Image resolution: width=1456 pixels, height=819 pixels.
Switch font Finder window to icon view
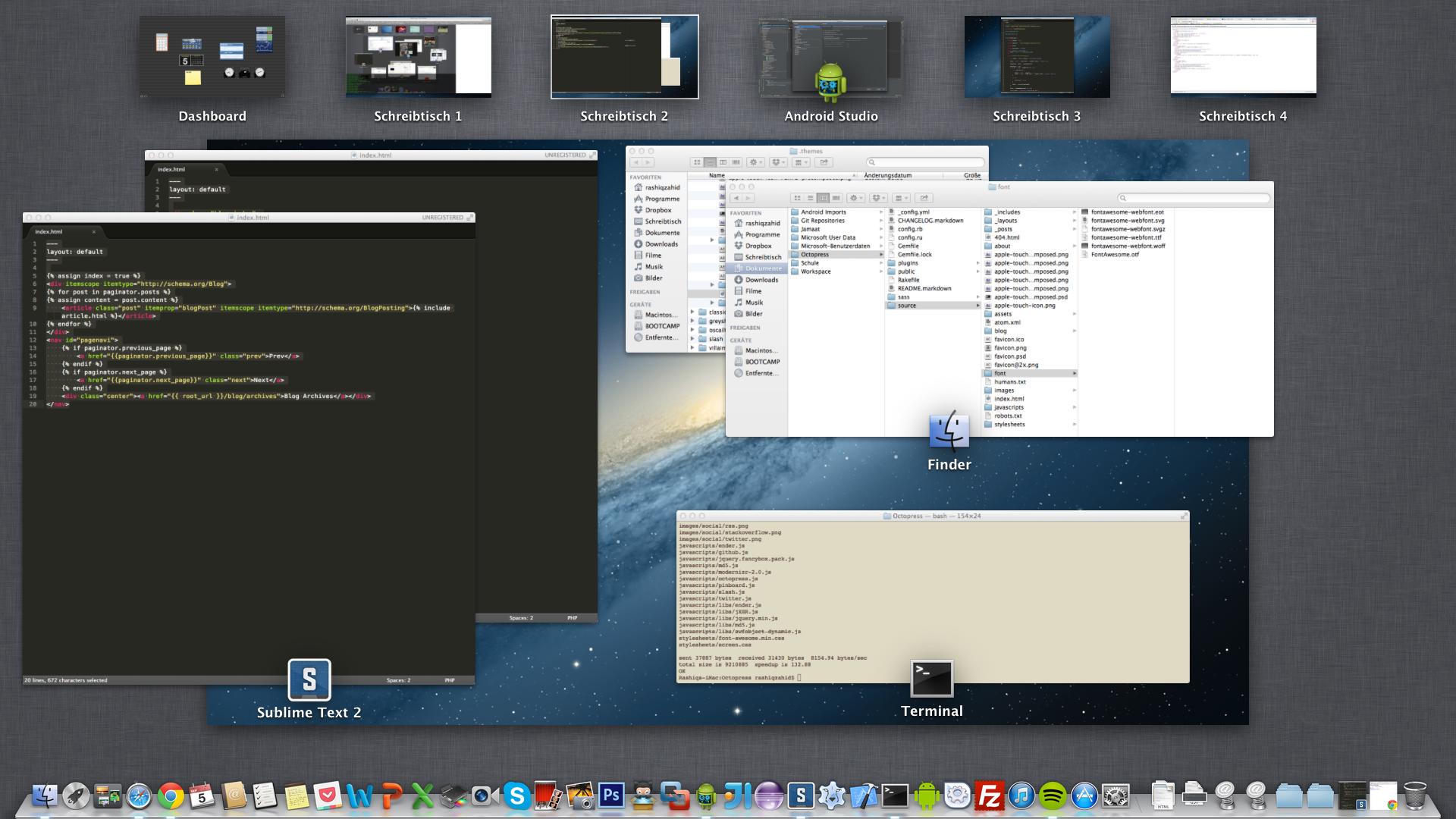coord(797,198)
